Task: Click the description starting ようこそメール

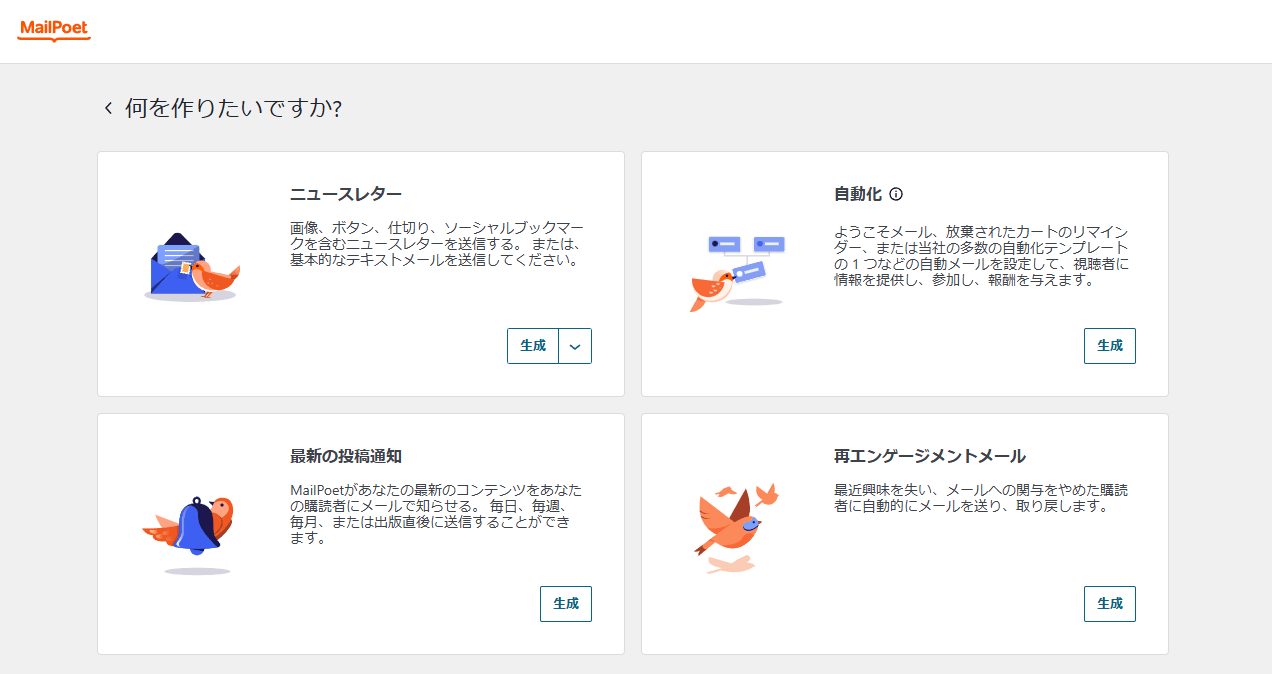Action: [x=982, y=256]
